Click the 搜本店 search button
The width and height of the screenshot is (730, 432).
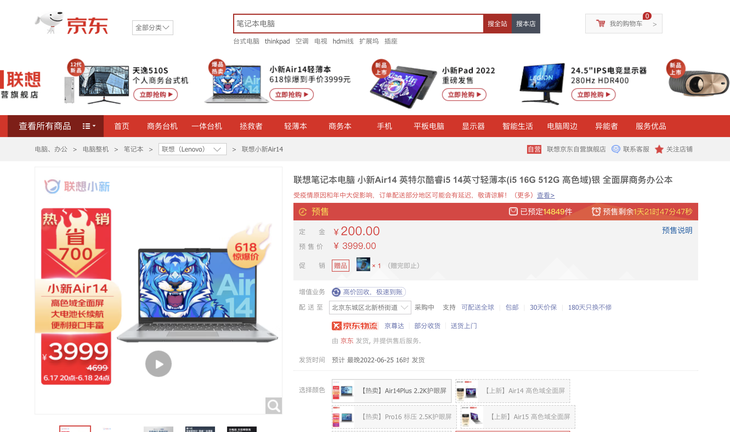tap(526, 23)
